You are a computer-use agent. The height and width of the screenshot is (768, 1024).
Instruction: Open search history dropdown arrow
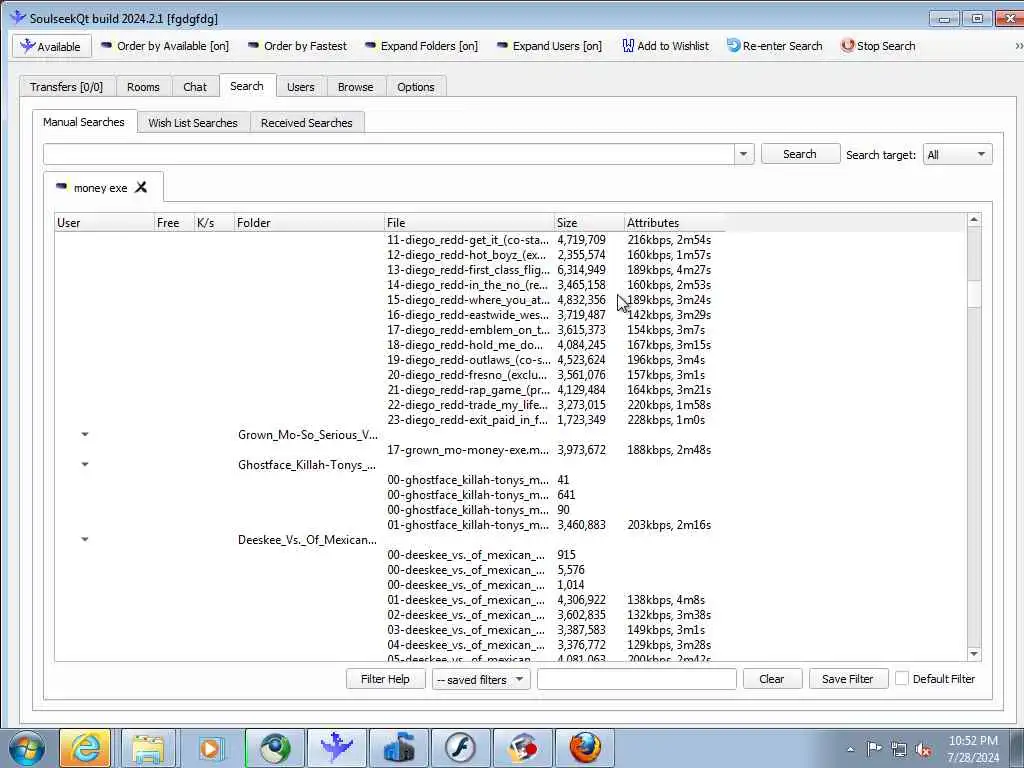tap(743, 154)
